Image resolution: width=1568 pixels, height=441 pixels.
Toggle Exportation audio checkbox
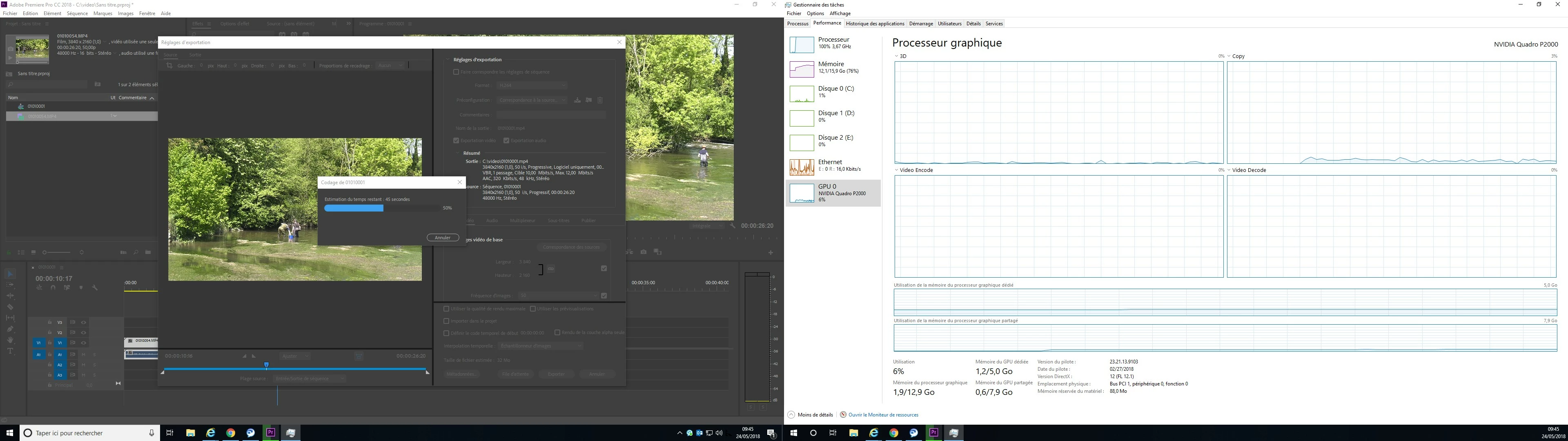506,141
